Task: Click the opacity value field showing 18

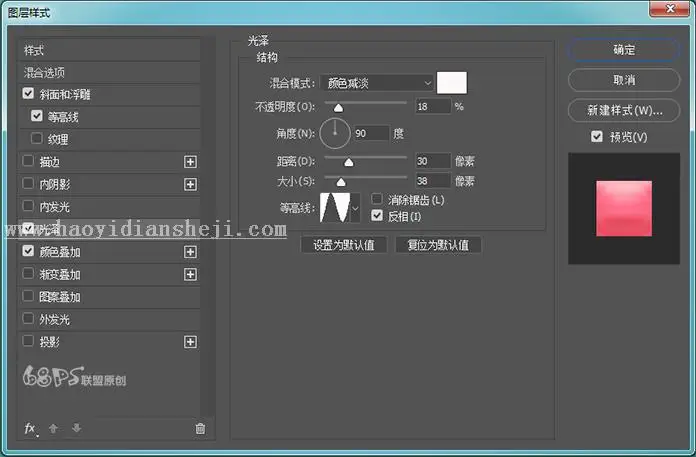Action: pyautogui.click(x=433, y=106)
